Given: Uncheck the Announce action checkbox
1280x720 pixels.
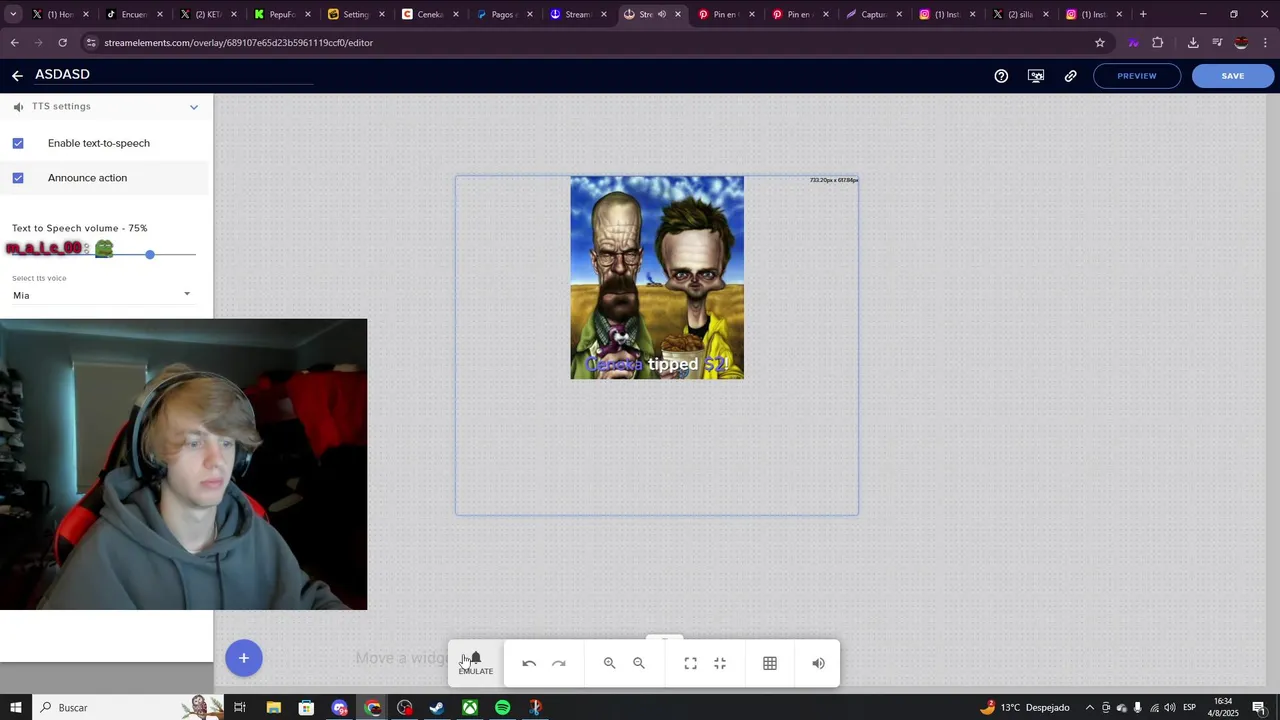Looking at the screenshot, I should (18, 178).
